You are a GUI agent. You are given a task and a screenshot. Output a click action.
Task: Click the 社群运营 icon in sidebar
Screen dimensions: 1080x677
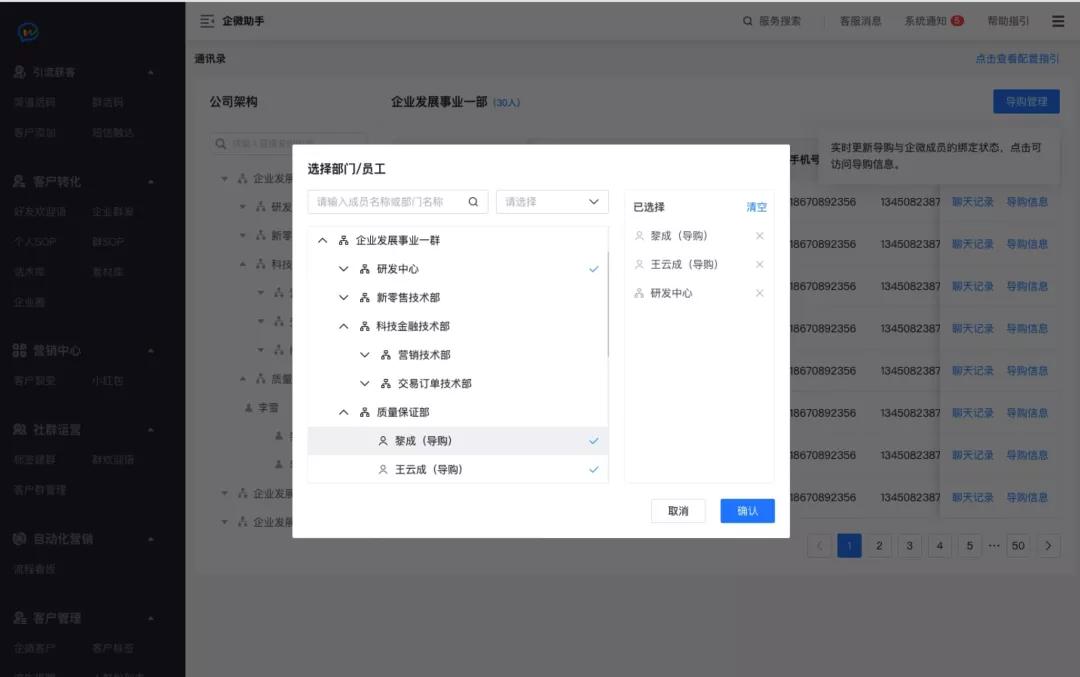click(x=22, y=429)
